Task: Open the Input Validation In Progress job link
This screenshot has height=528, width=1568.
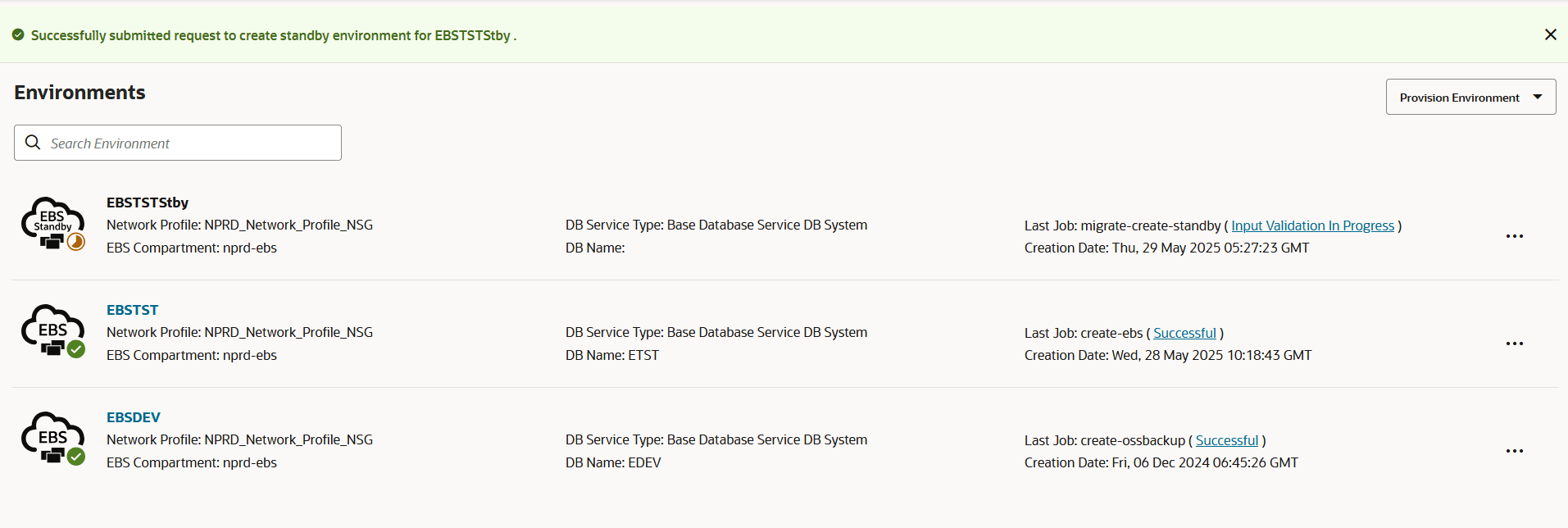Action: pyautogui.click(x=1312, y=225)
